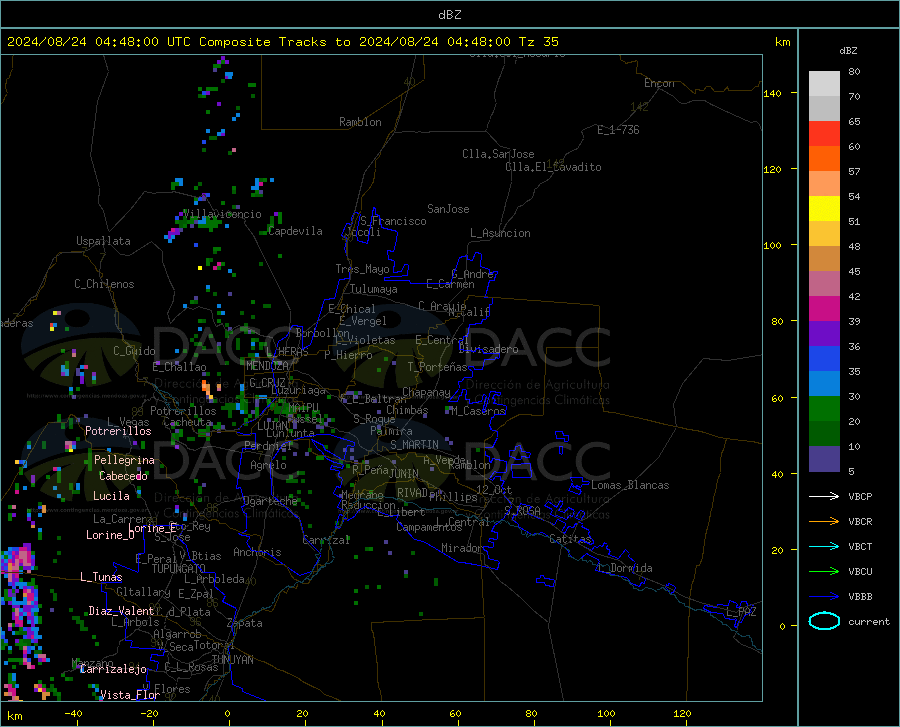Click the Lucila map label
This screenshot has width=900, height=727.
click(x=111, y=496)
